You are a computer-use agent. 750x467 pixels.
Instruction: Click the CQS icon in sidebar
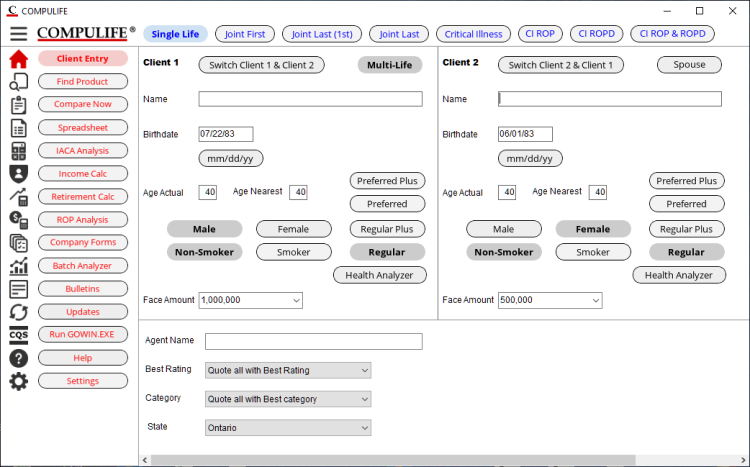[19, 335]
